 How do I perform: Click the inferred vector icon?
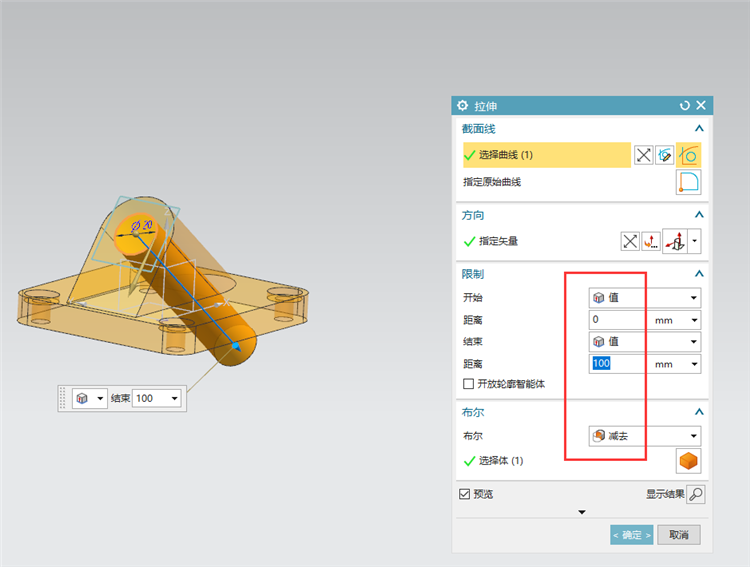pyautogui.click(x=675, y=241)
